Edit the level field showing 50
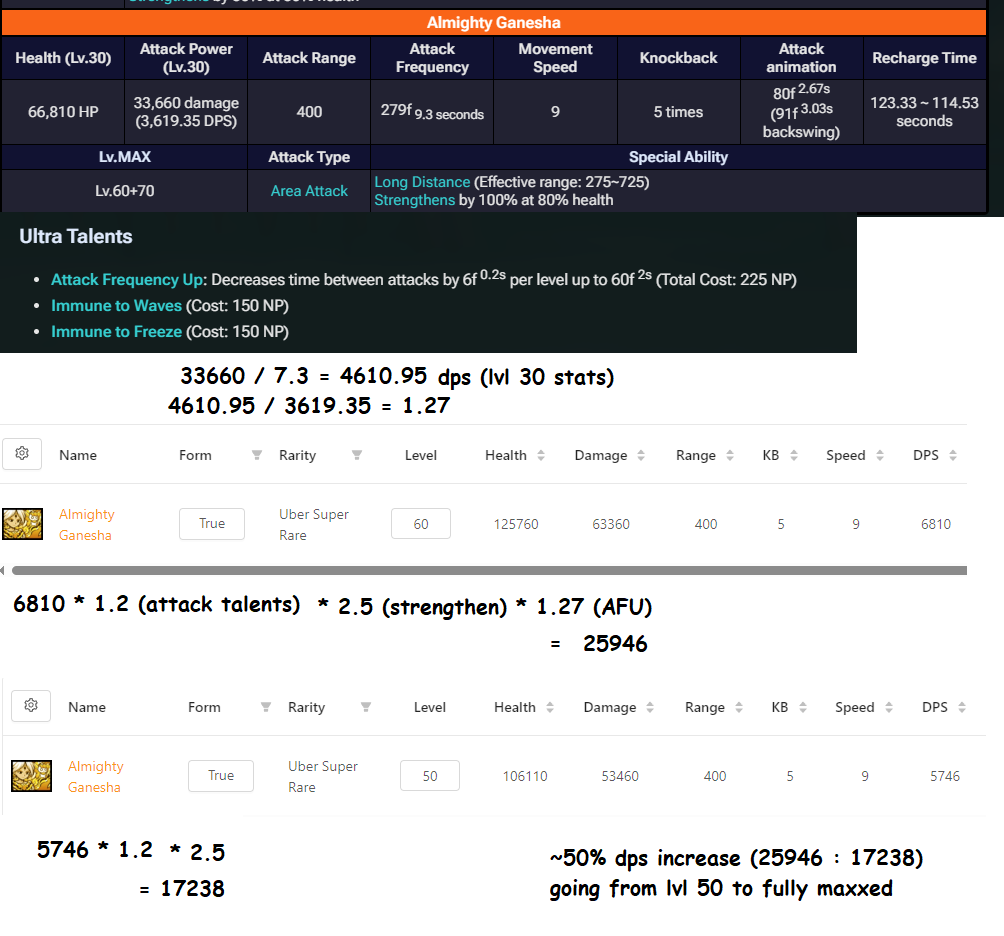 (430, 775)
